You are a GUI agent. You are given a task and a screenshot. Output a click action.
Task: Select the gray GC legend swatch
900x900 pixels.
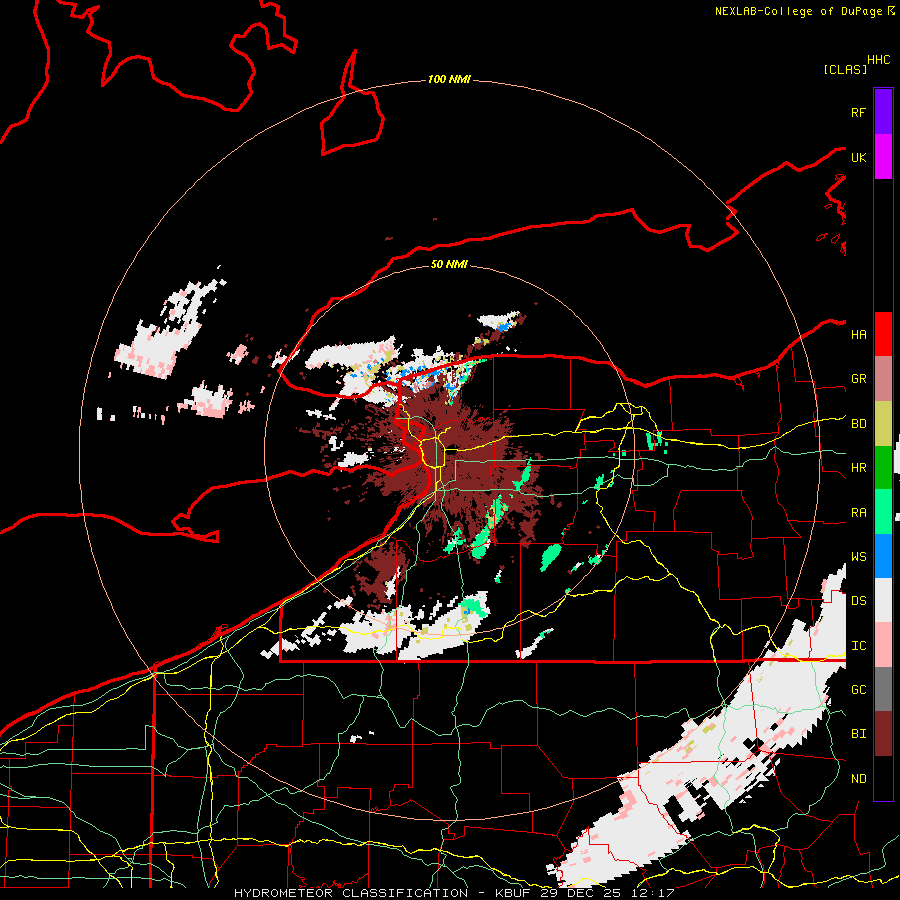click(x=883, y=689)
